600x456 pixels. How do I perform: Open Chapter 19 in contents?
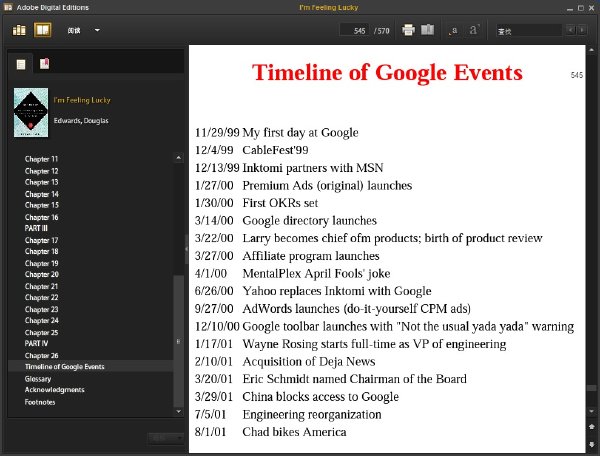tap(41, 263)
